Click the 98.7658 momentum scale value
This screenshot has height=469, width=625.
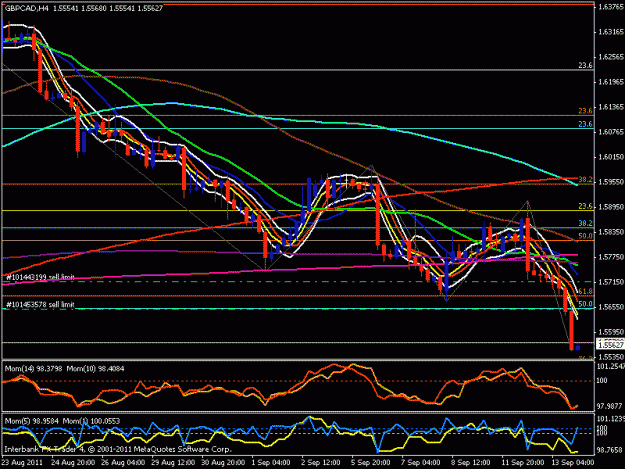click(x=609, y=450)
